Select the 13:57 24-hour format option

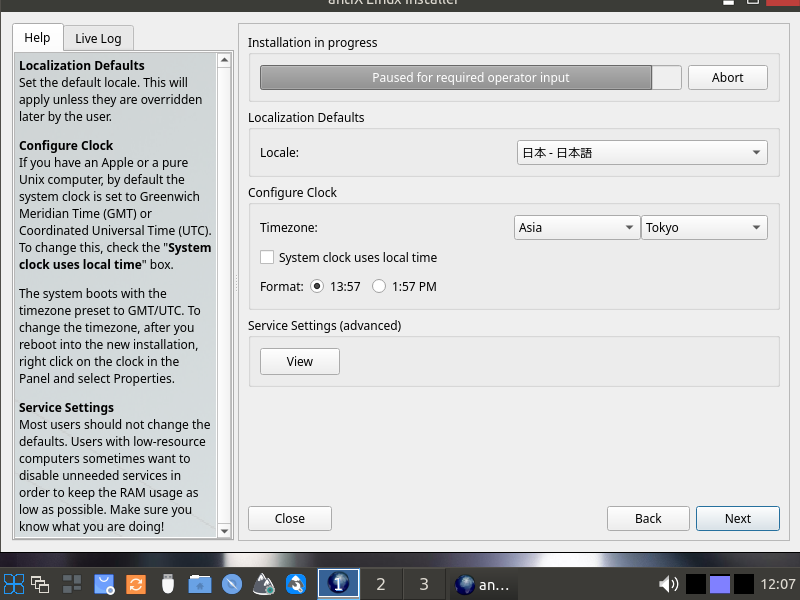tap(318, 287)
